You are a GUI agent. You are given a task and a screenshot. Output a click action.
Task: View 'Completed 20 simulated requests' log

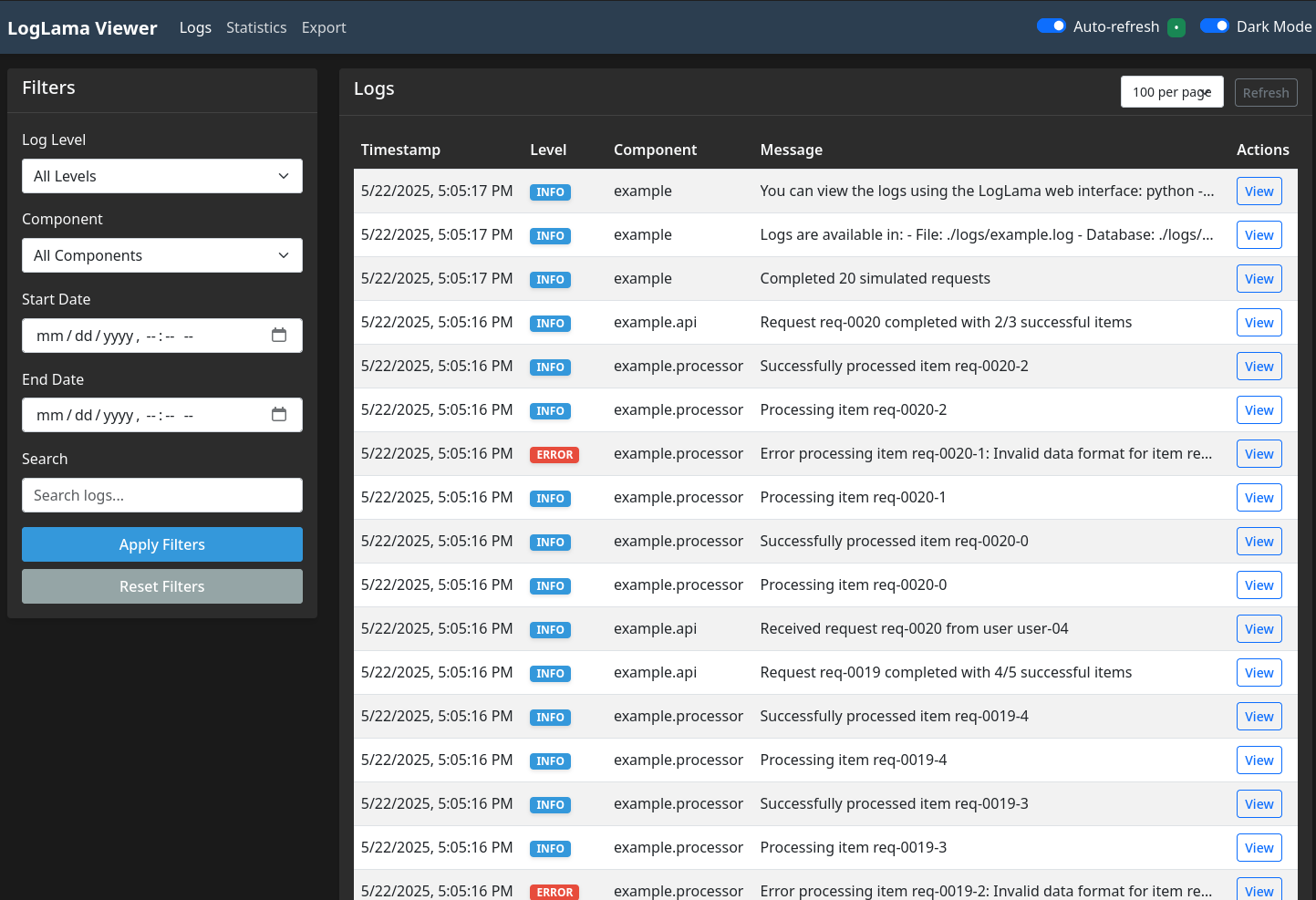(x=1259, y=279)
